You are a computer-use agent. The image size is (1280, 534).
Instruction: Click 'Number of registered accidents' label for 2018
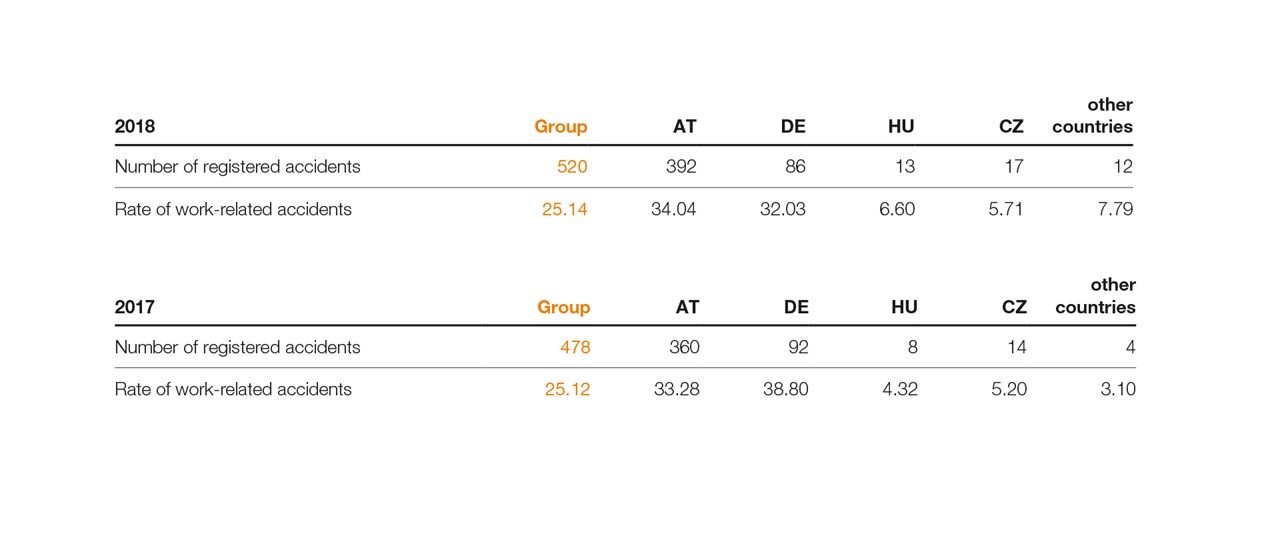click(x=237, y=167)
